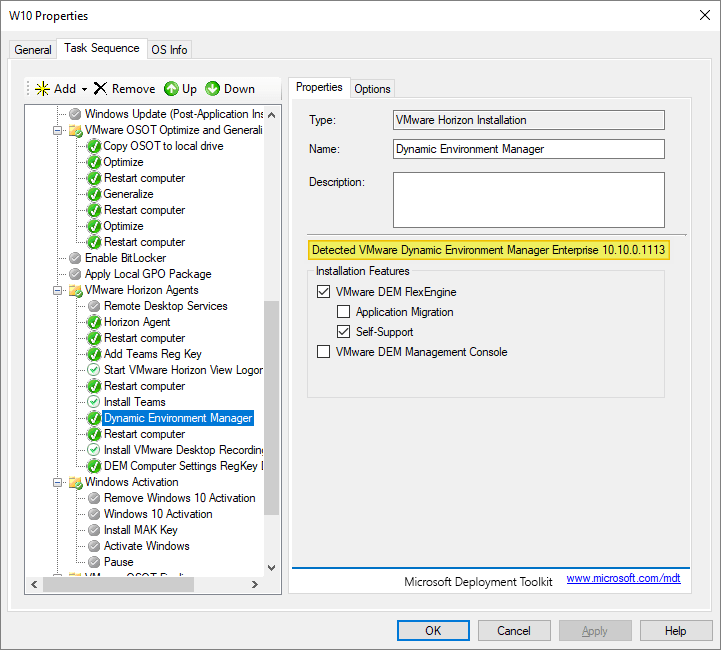Click the Add star icon in toolbar
The width and height of the screenshot is (721, 650).
coord(42,89)
